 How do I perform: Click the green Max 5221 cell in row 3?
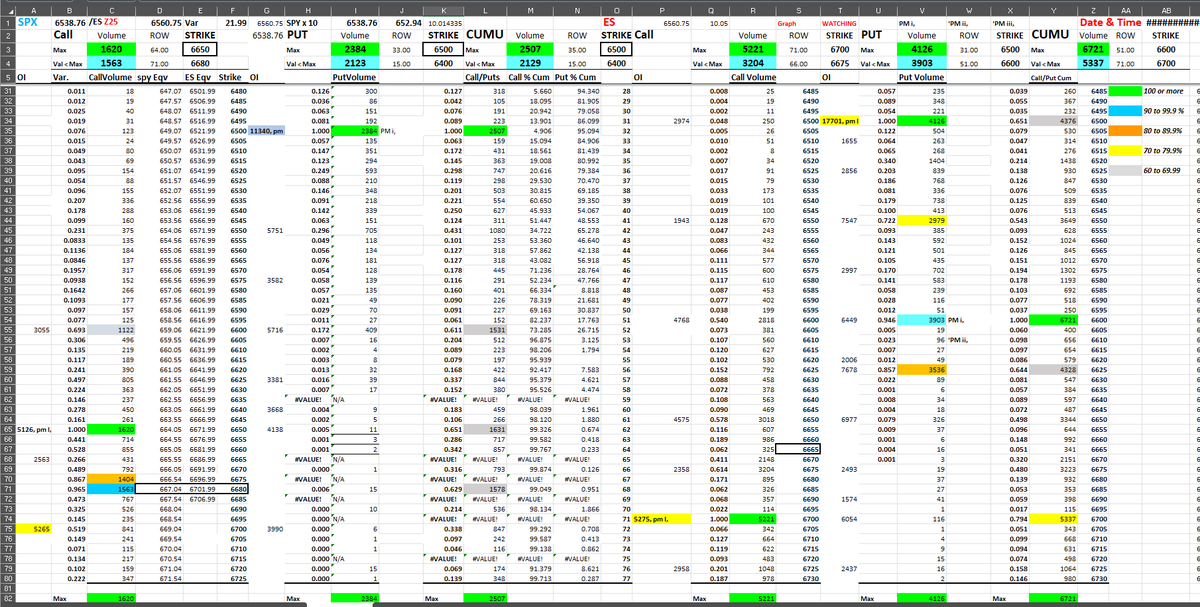[x=753, y=48]
